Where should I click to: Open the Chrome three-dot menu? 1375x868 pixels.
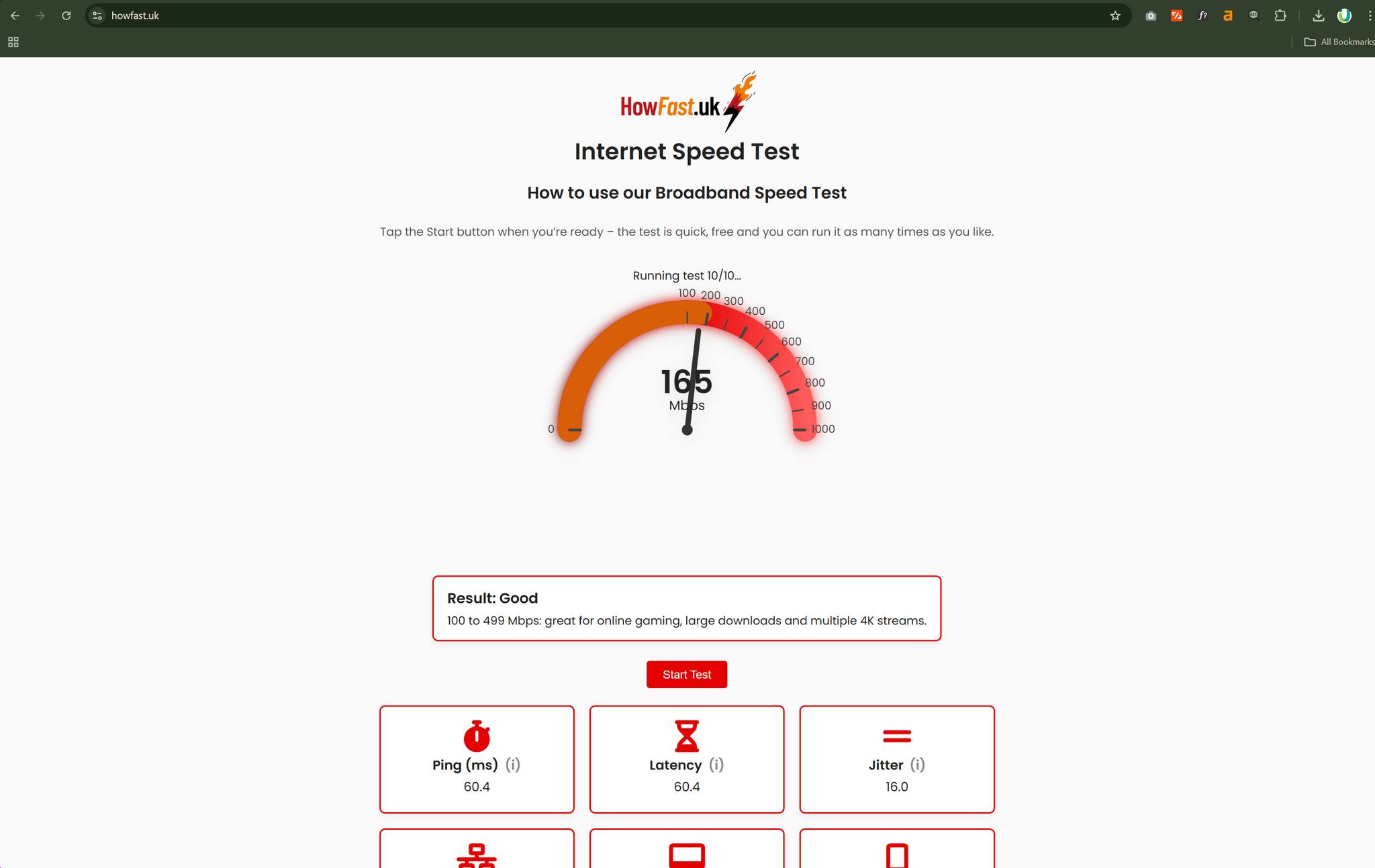1369,15
